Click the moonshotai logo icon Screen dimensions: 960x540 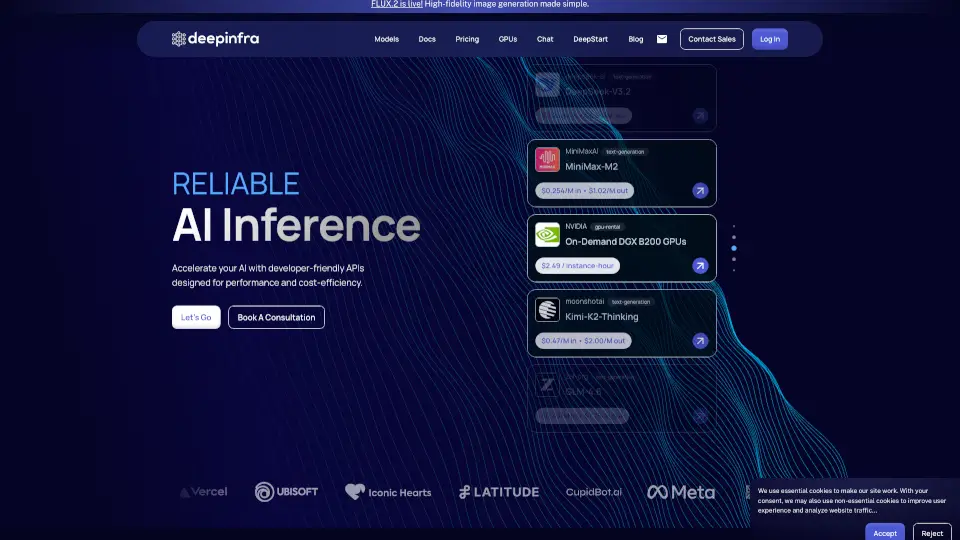point(547,310)
